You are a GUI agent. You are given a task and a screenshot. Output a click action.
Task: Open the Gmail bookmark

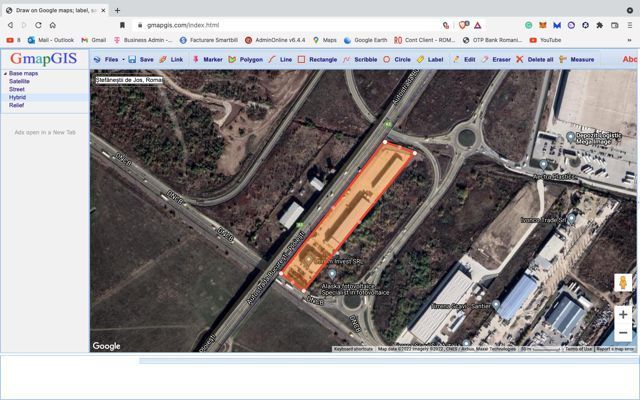point(94,40)
